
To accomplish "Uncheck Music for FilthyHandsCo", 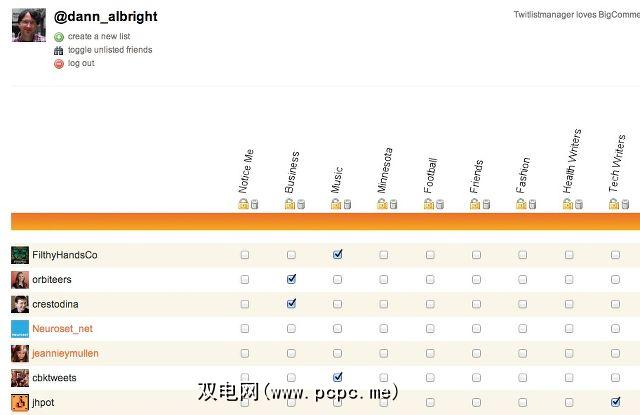I will [x=338, y=255].
